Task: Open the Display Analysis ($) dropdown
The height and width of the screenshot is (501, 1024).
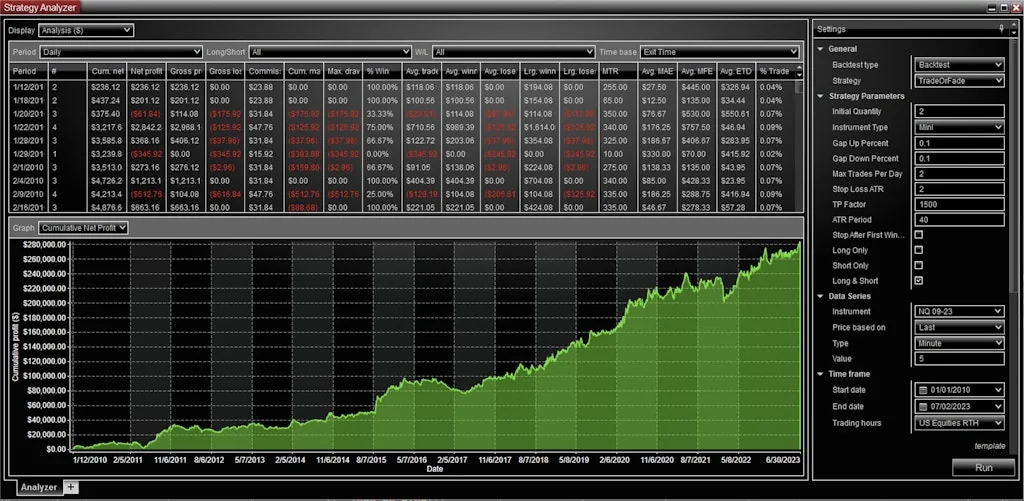Action: pyautogui.click(x=86, y=30)
